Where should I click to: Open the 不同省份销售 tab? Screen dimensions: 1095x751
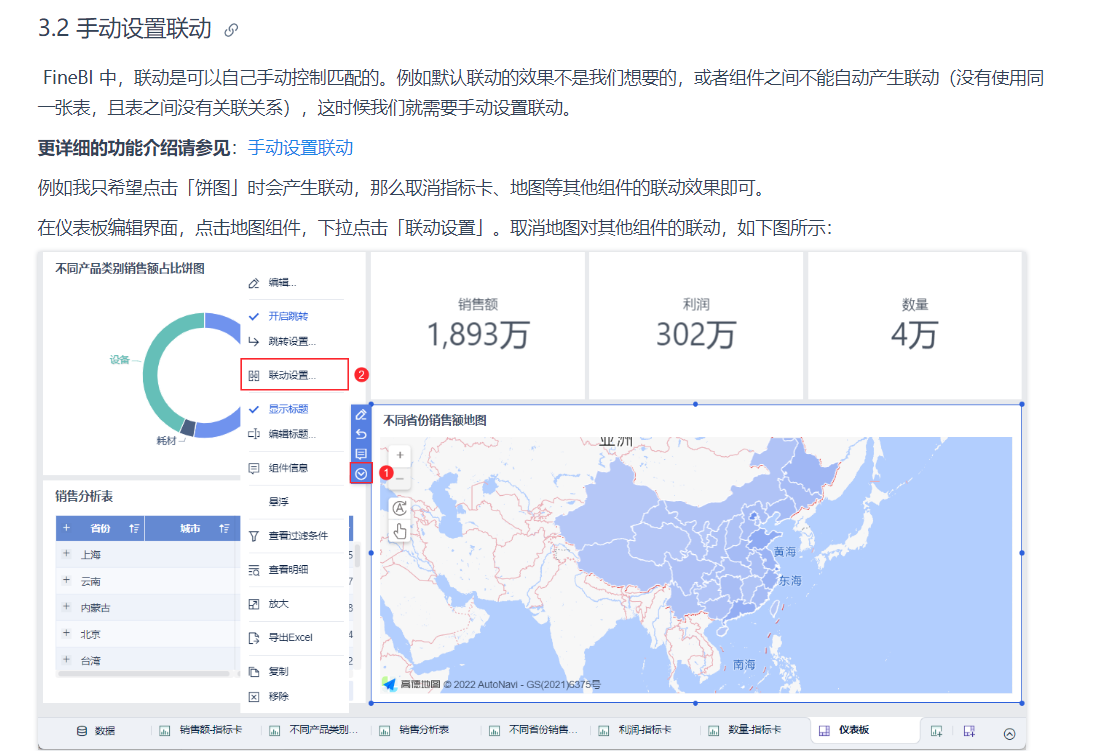tap(534, 731)
